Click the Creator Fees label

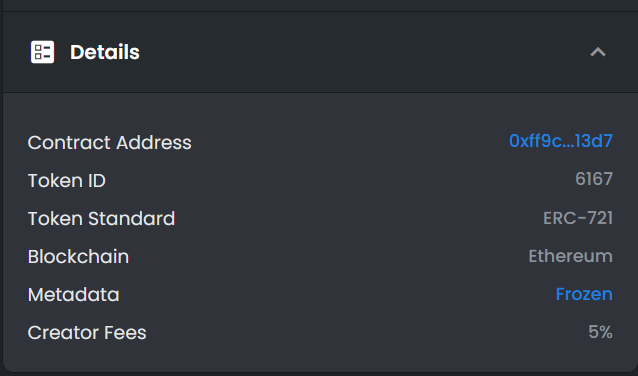point(87,333)
